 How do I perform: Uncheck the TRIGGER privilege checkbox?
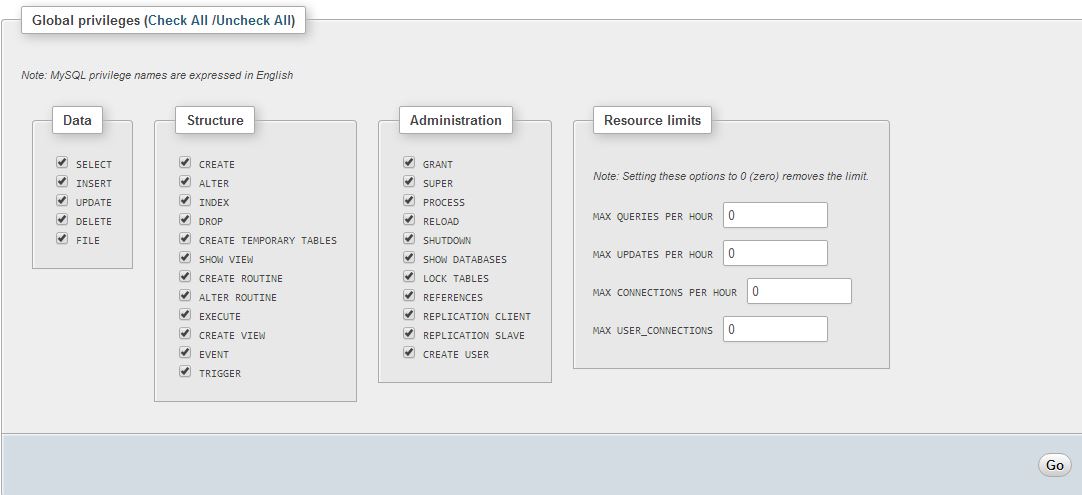pyautogui.click(x=185, y=372)
